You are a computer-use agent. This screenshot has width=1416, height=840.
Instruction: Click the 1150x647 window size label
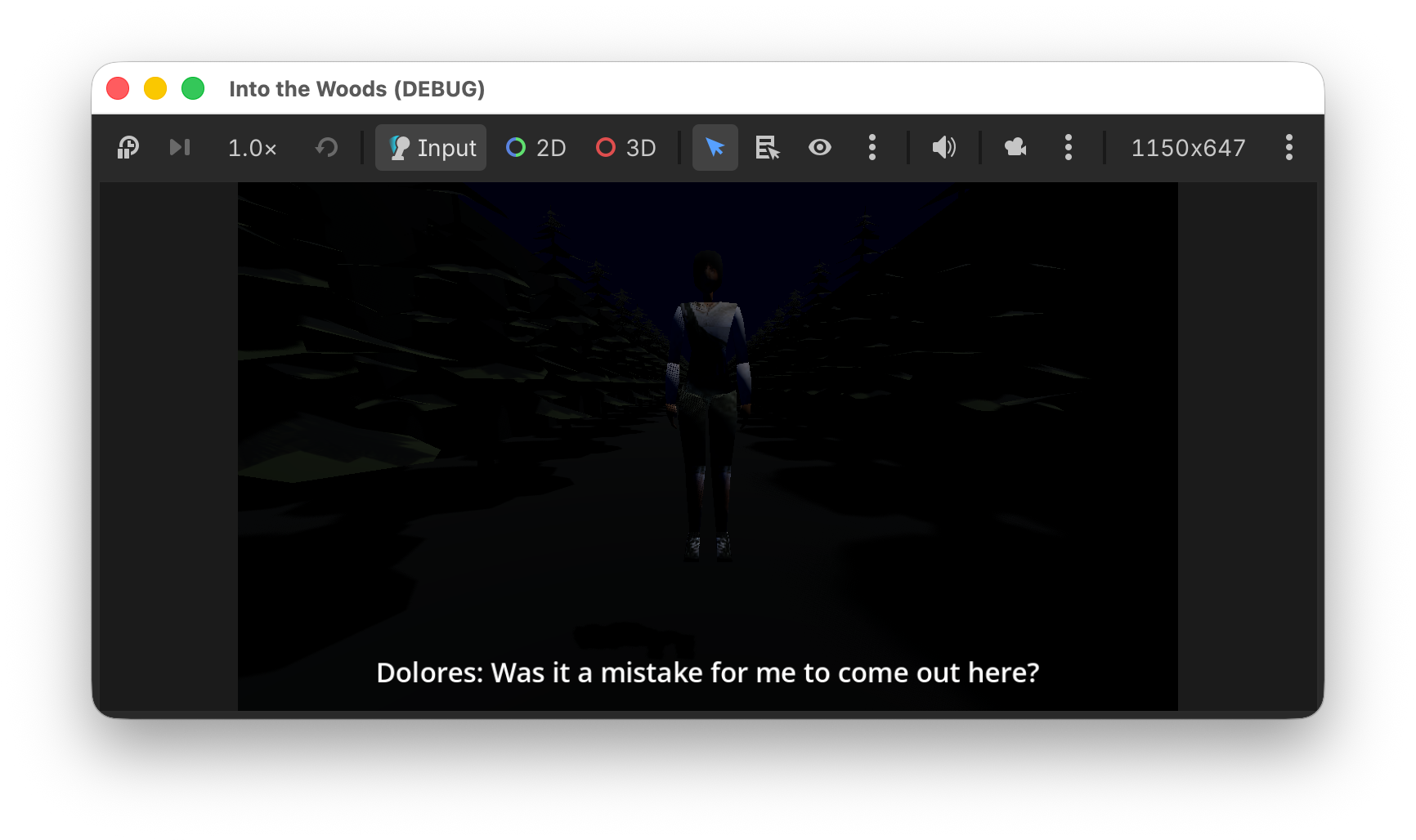coord(1188,148)
